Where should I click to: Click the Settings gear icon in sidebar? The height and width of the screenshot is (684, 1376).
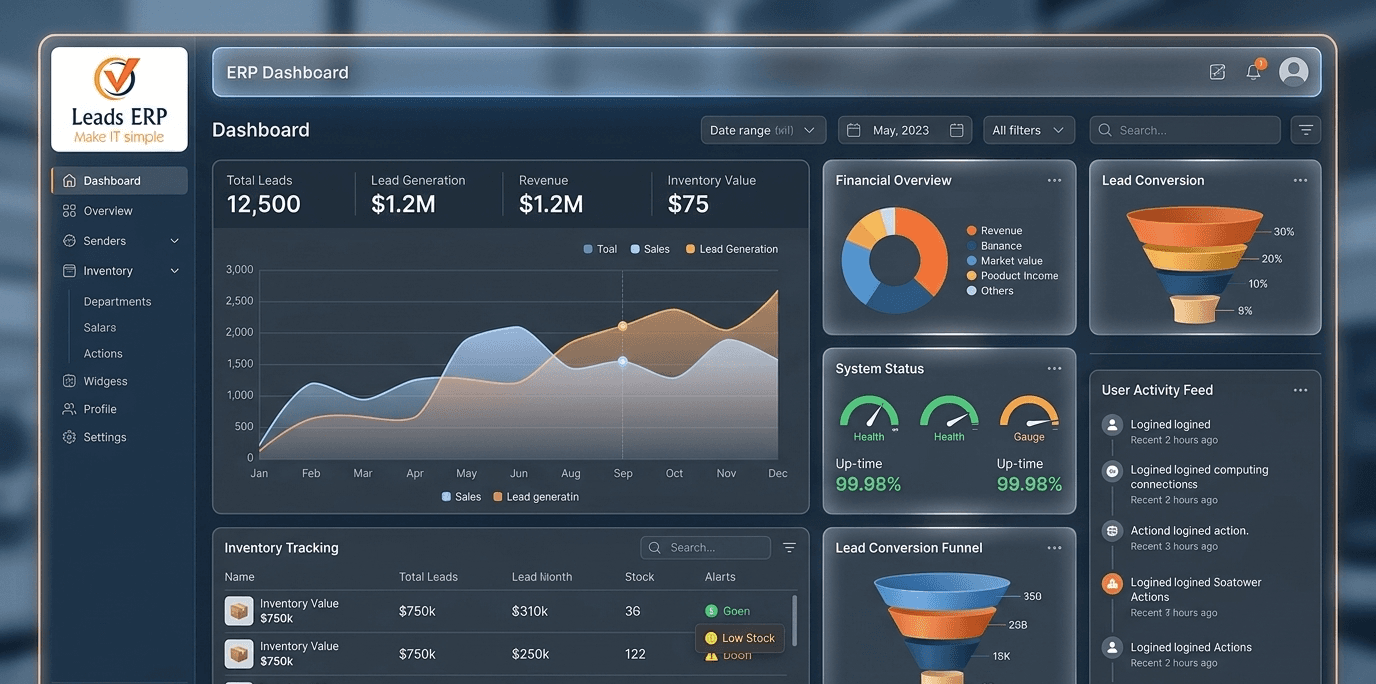click(69, 437)
